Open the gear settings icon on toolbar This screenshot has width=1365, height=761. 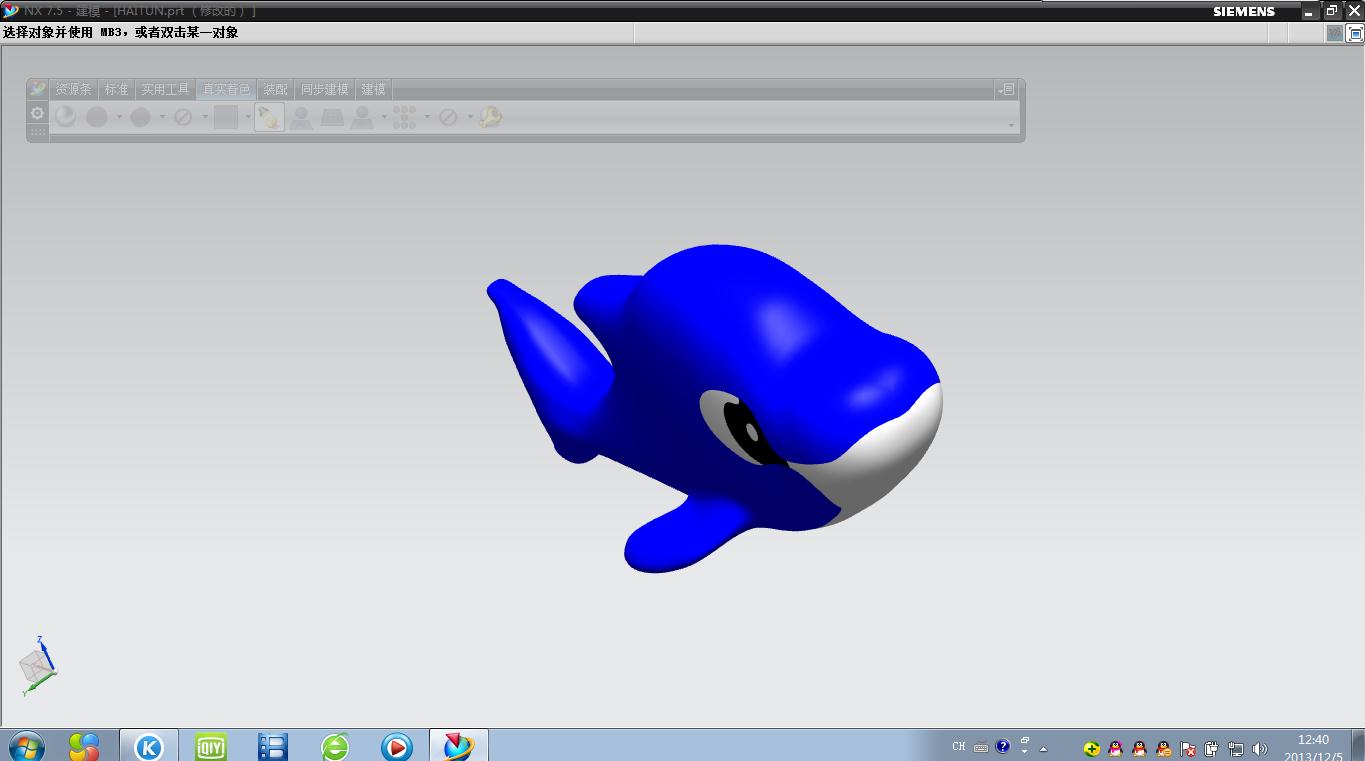pyautogui.click(x=38, y=113)
